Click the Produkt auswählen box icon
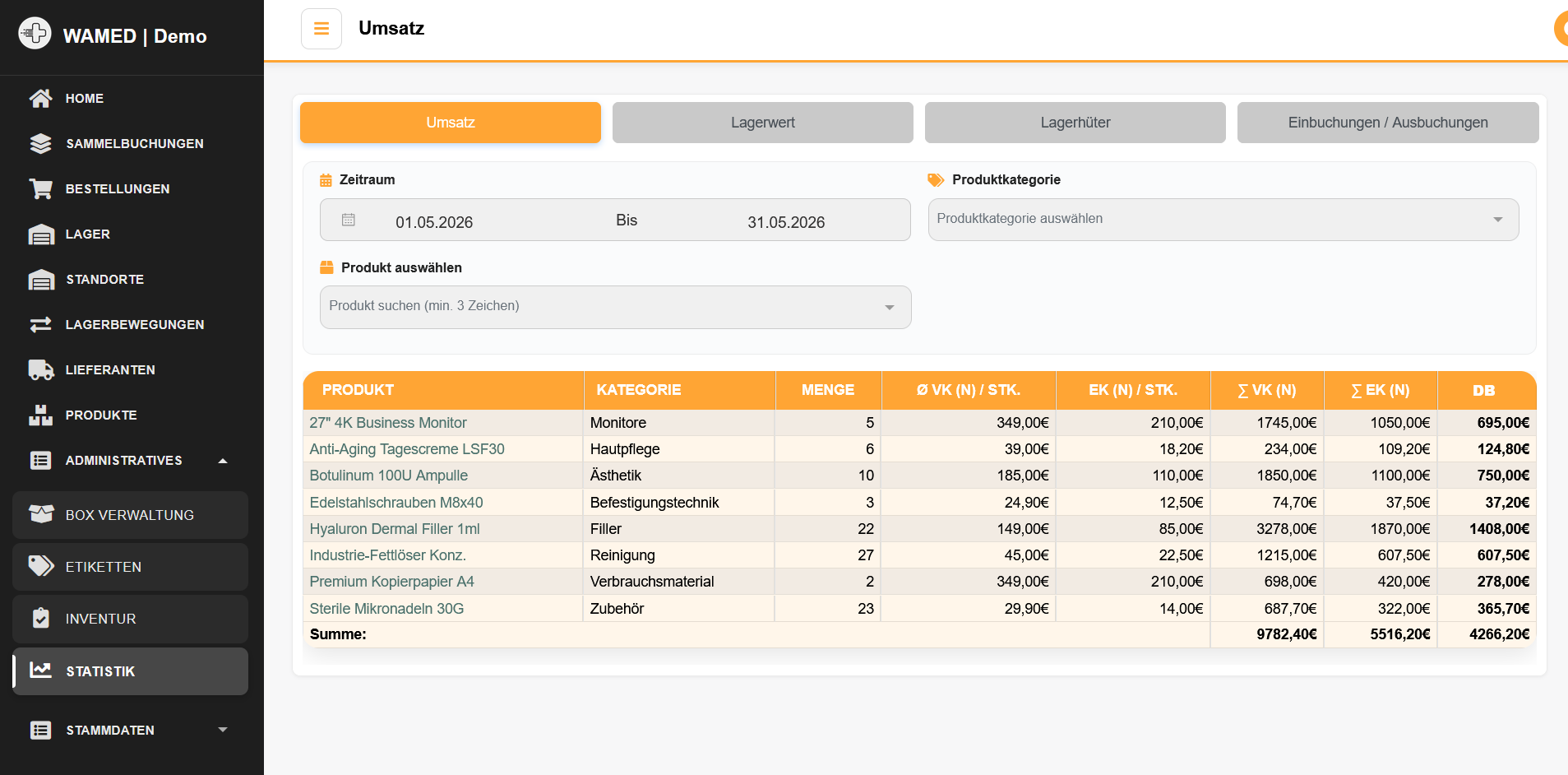Viewport: 1568px width, 775px height. pyautogui.click(x=326, y=267)
